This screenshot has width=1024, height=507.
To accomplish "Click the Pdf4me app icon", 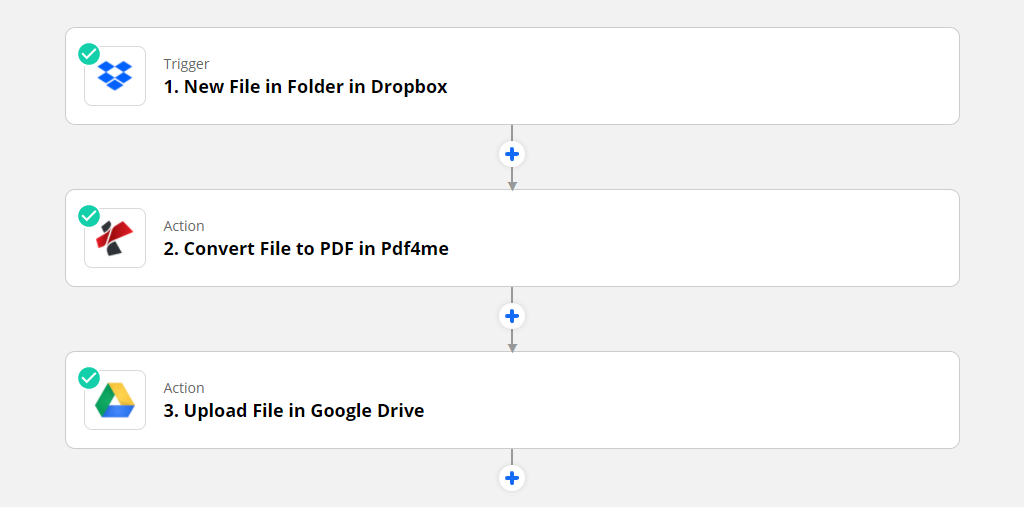I will click(x=115, y=238).
